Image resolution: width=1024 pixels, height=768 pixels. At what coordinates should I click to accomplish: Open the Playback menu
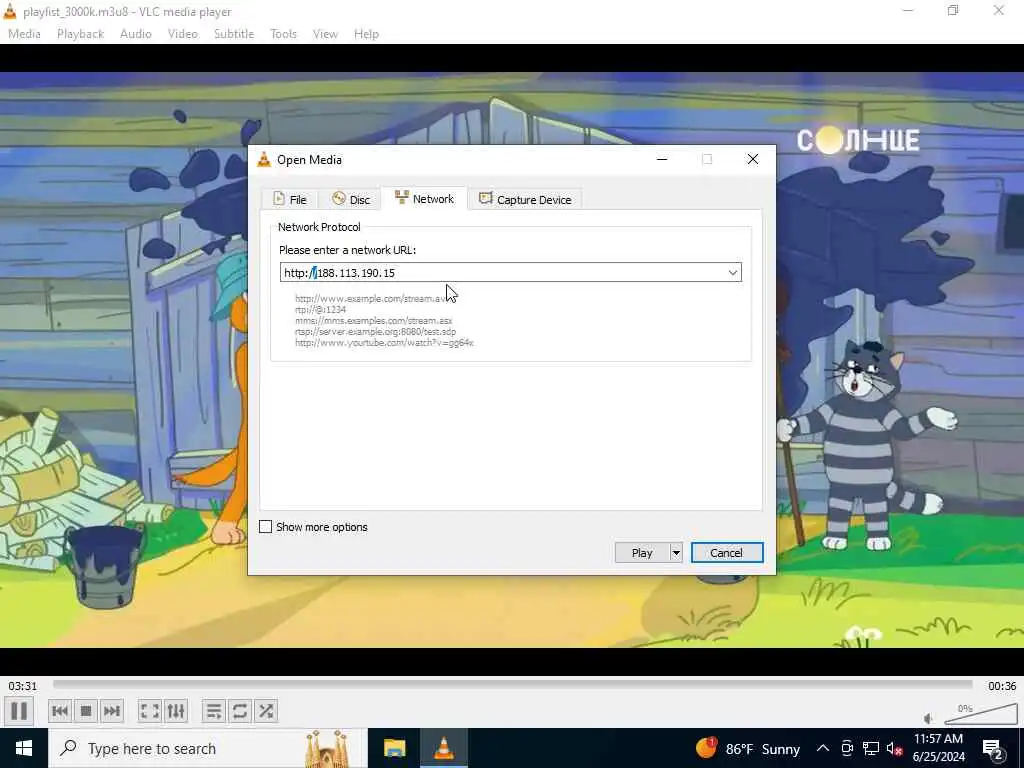pyautogui.click(x=80, y=34)
